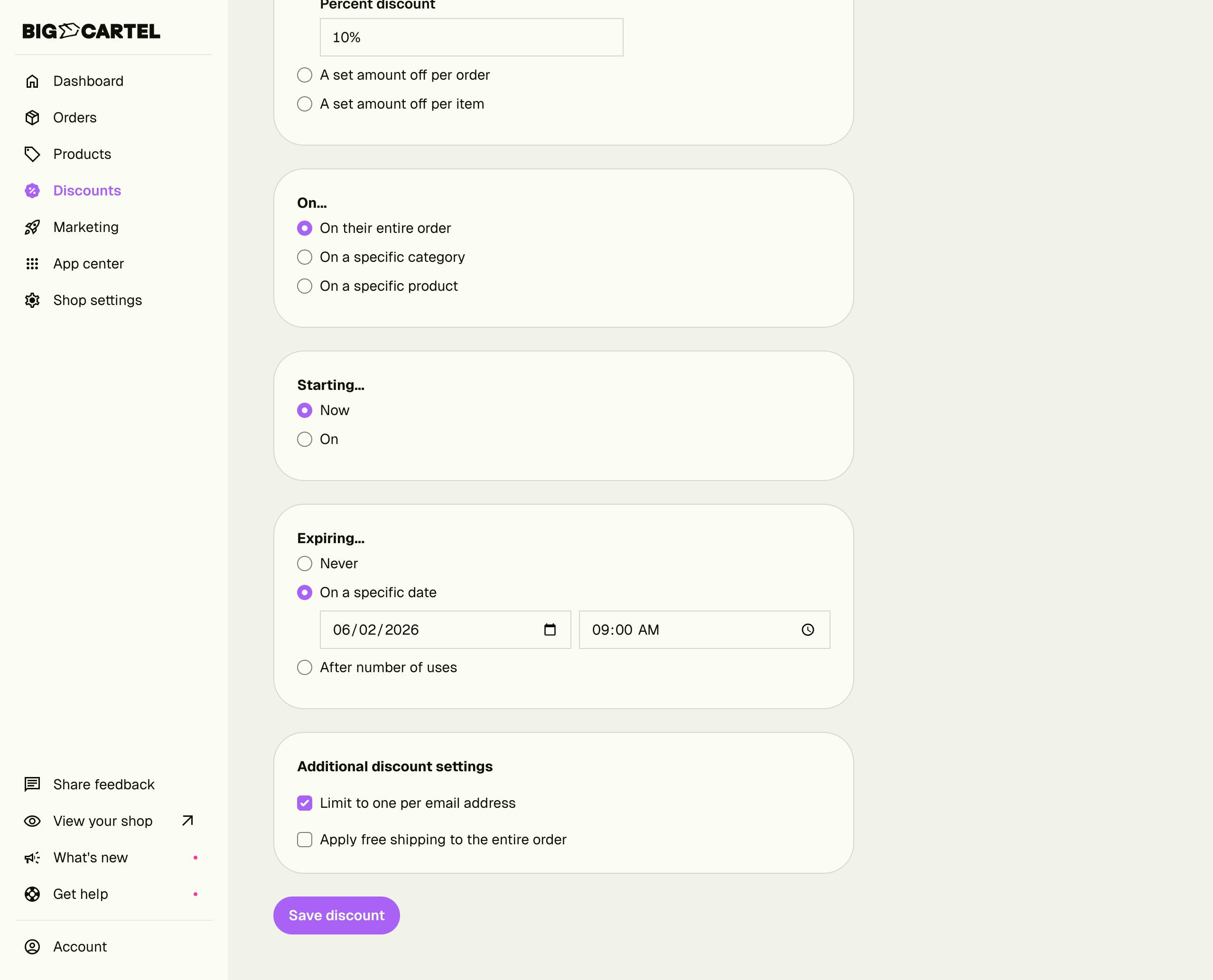1213x980 pixels.
Task: Click the Shop settings gear icon
Action: pos(32,300)
